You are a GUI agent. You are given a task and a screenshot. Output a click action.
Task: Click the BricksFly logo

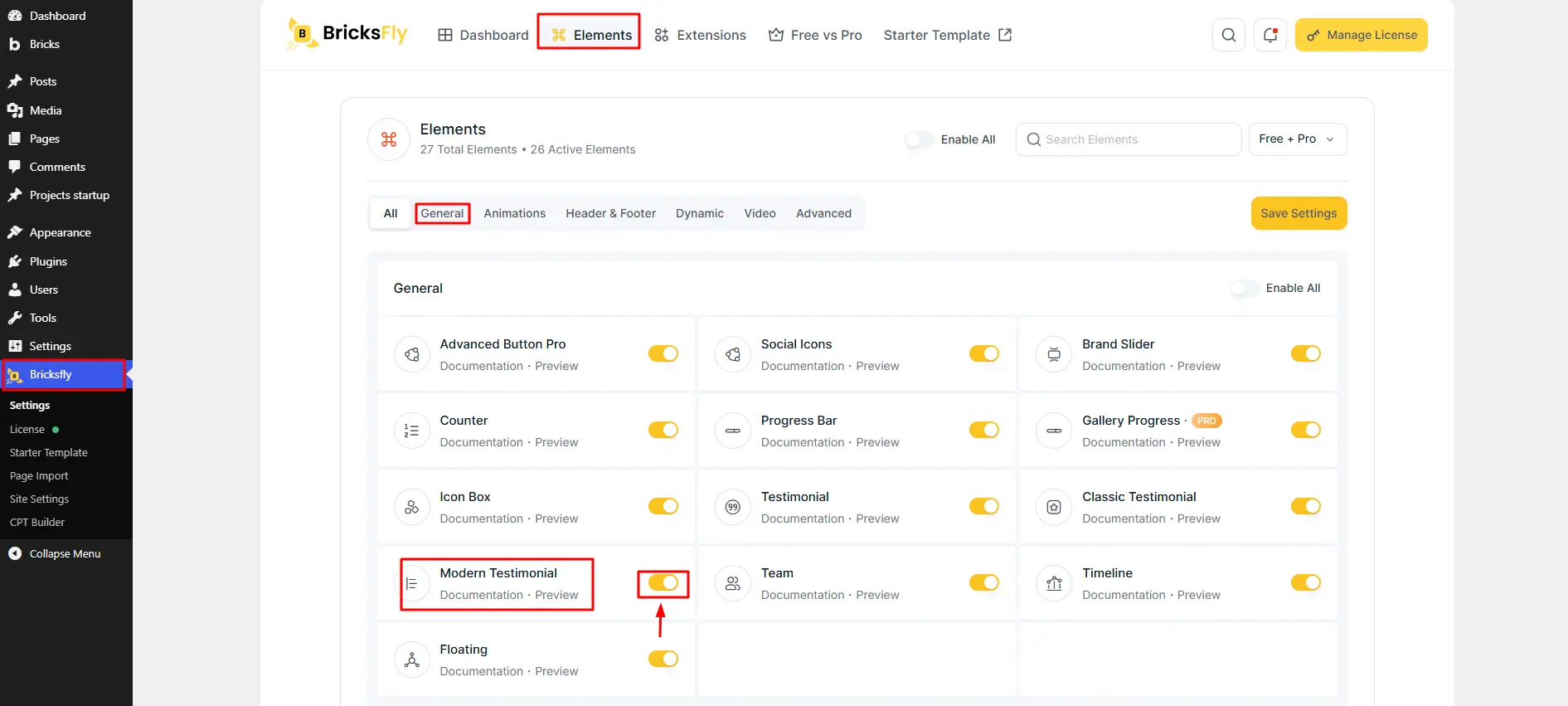(x=347, y=34)
